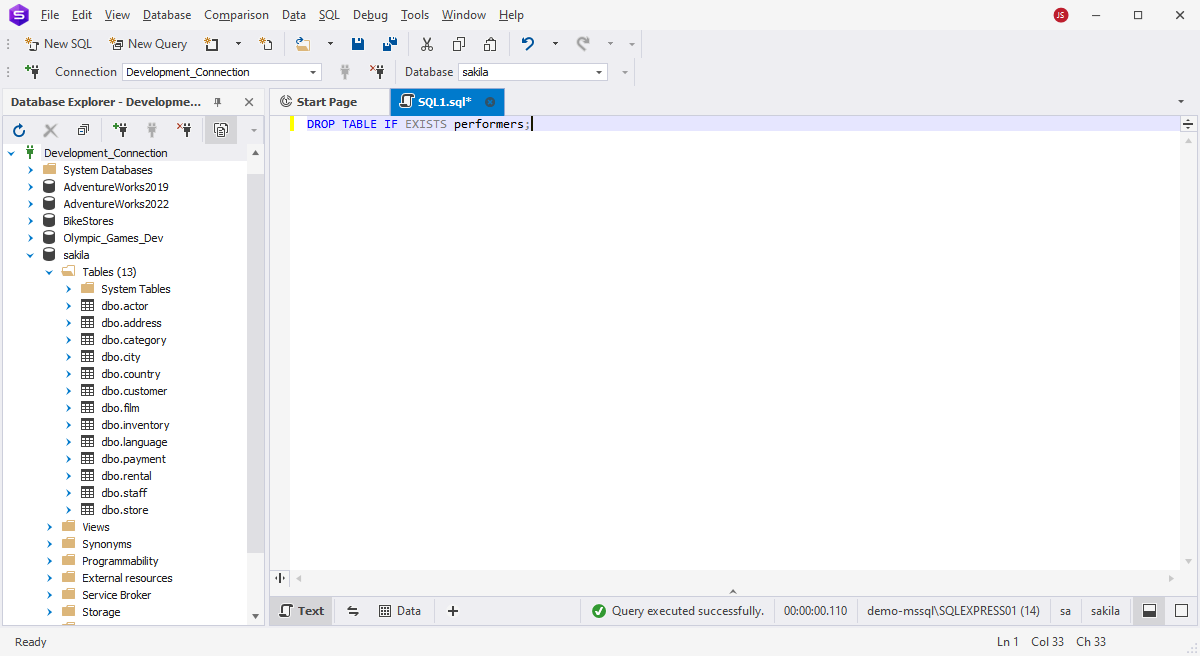Click the Cut scissors icon
The height and width of the screenshot is (656, 1200).
click(427, 44)
